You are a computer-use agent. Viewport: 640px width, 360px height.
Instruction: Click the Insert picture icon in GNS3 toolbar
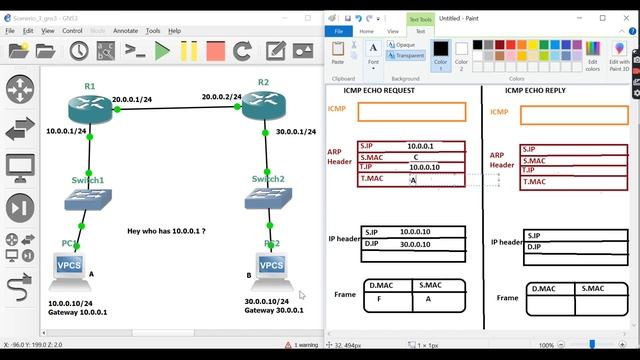(303, 51)
